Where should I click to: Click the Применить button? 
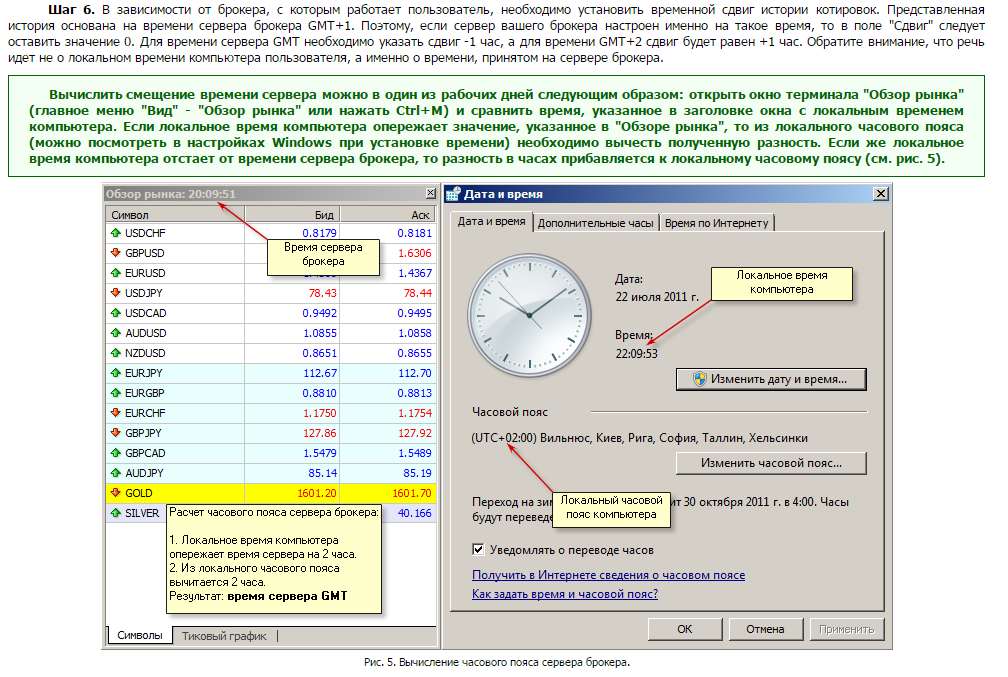pos(846,629)
